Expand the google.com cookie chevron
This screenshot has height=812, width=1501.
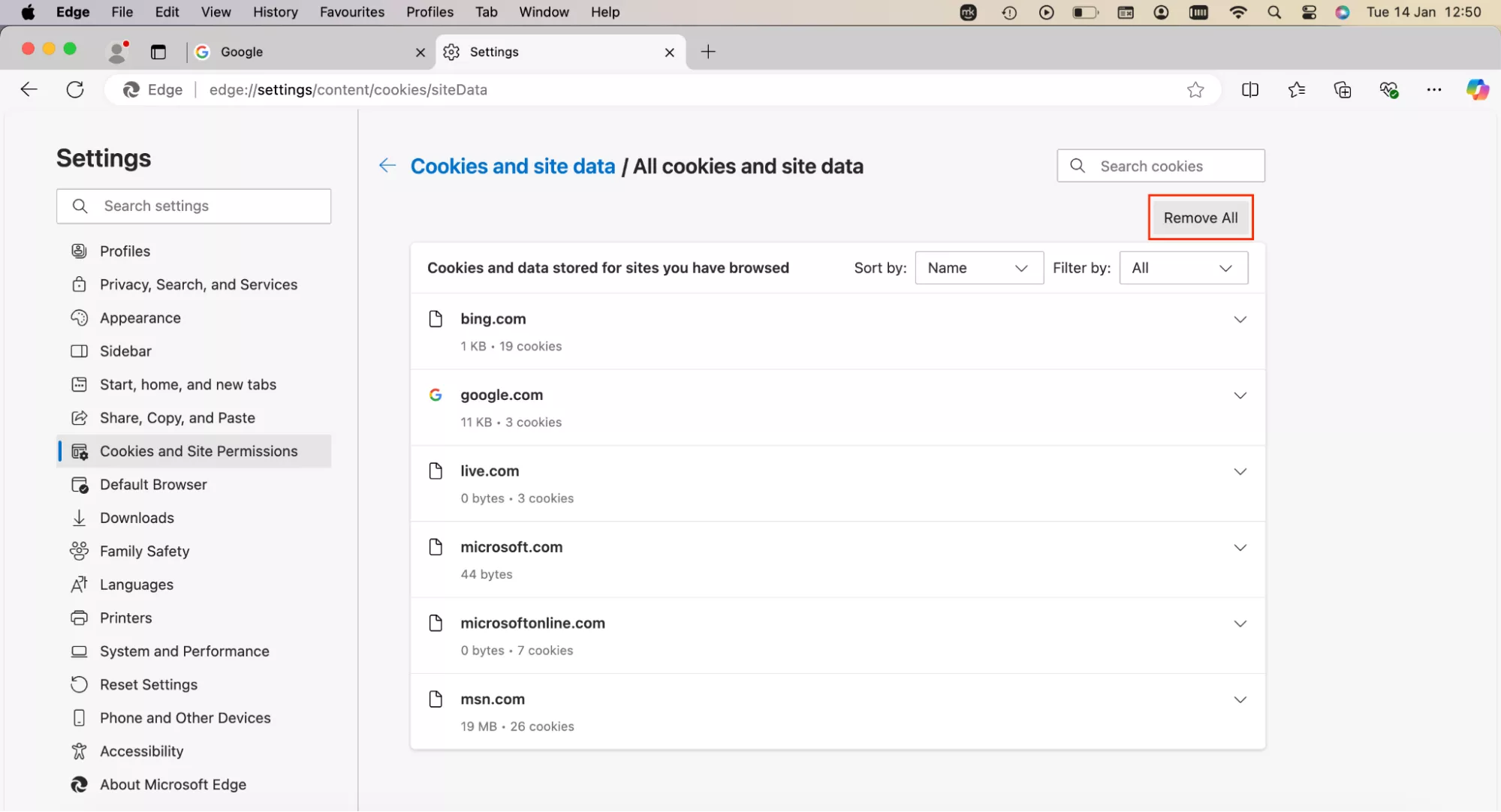[x=1240, y=395]
